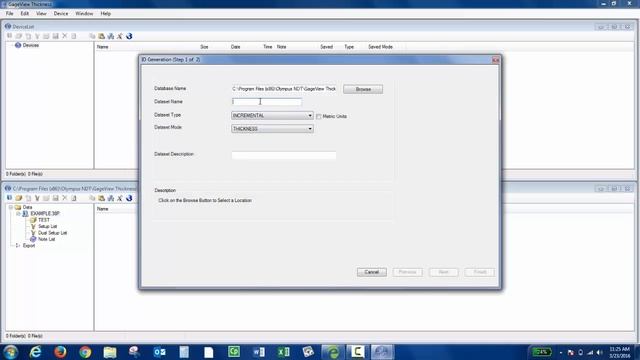This screenshot has width=640, height=360.
Task: Click the open folder icon in database window toolbar
Action: [19, 198]
